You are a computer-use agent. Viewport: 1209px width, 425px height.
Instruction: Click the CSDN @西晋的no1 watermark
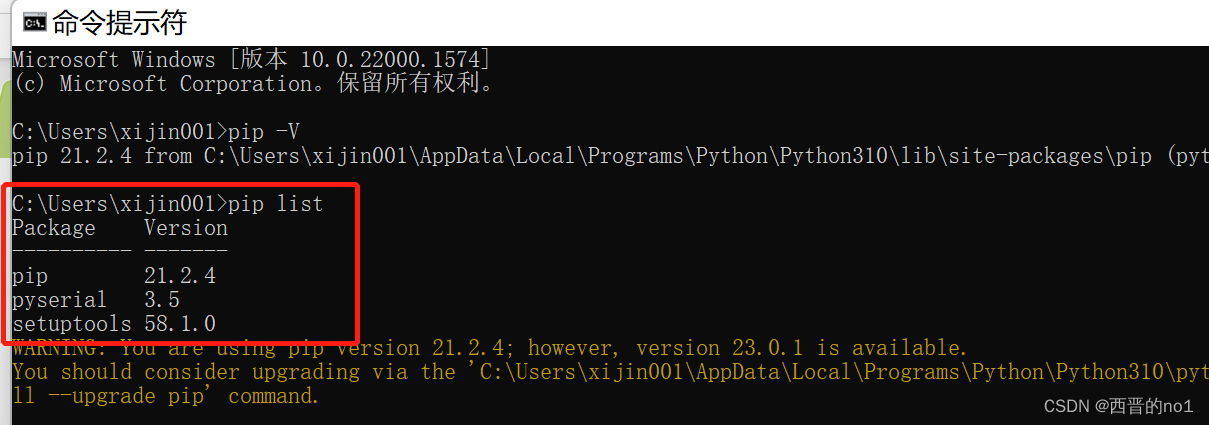pyautogui.click(x=1118, y=406)
